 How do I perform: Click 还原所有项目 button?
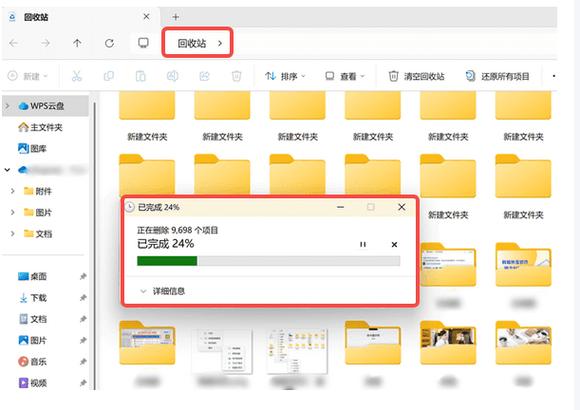[x=497, y=76]
